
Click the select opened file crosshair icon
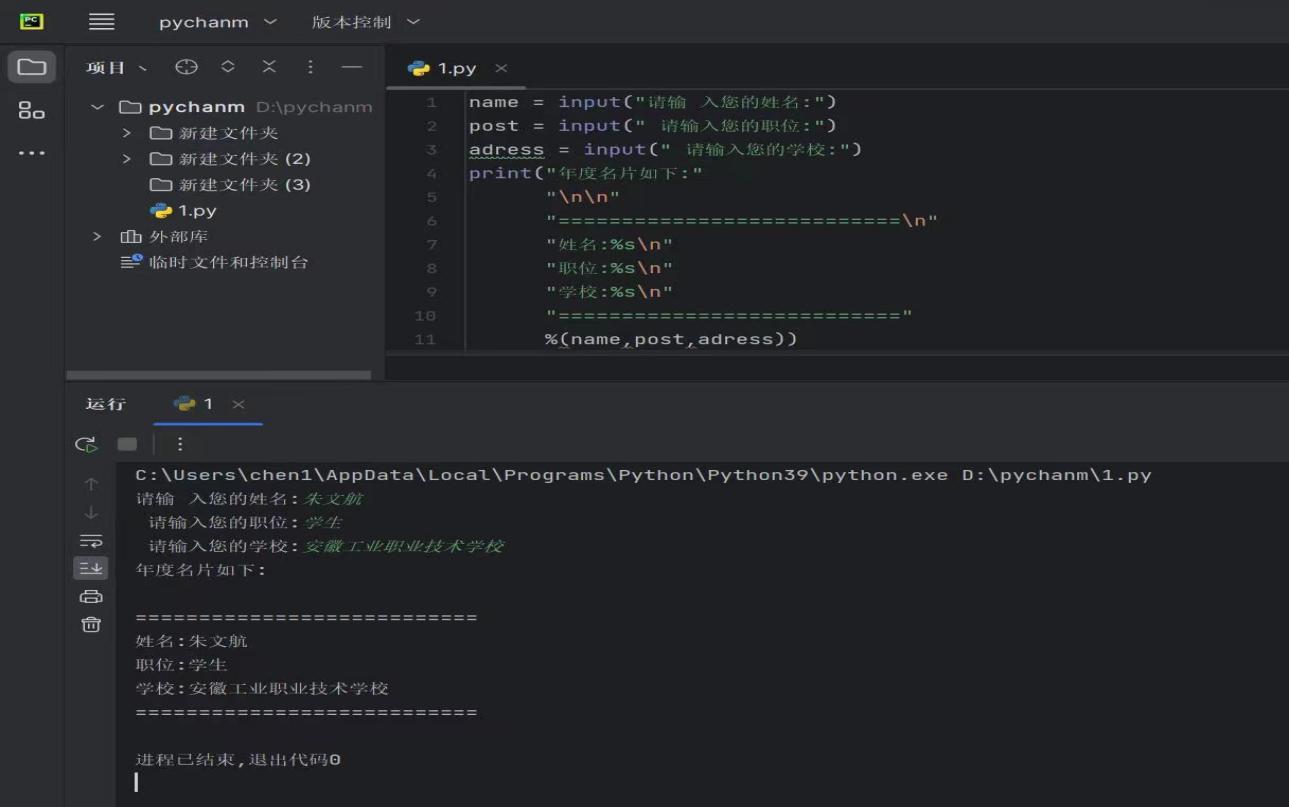click(186, 67)
